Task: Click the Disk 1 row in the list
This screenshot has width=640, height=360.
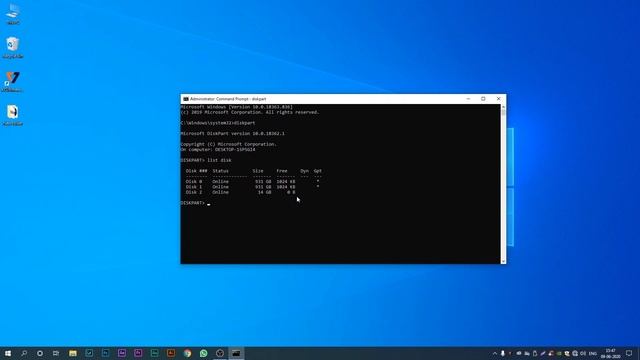Action: click(253, 187)
